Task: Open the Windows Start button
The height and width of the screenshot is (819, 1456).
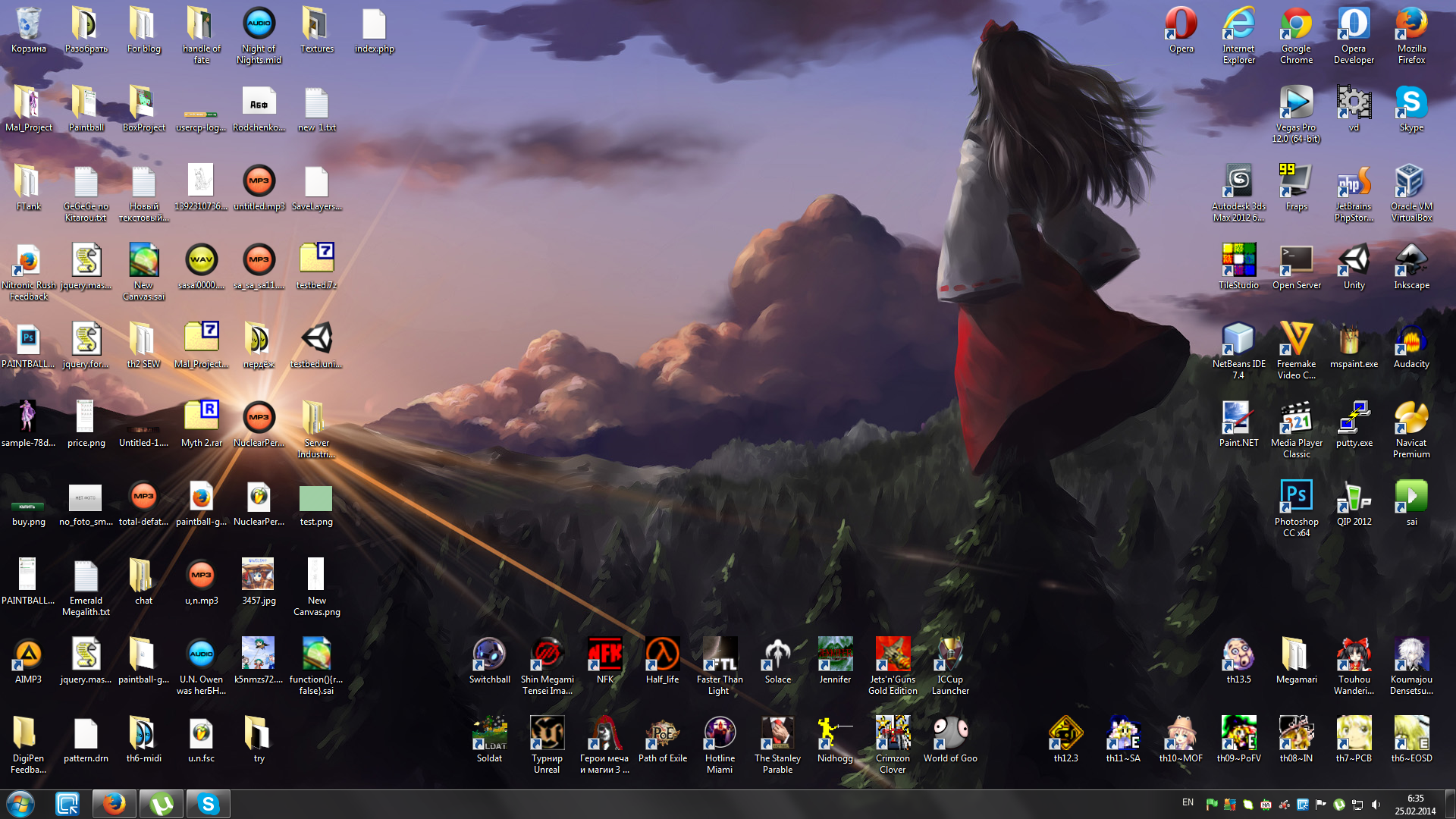Action: click(20, 804)
